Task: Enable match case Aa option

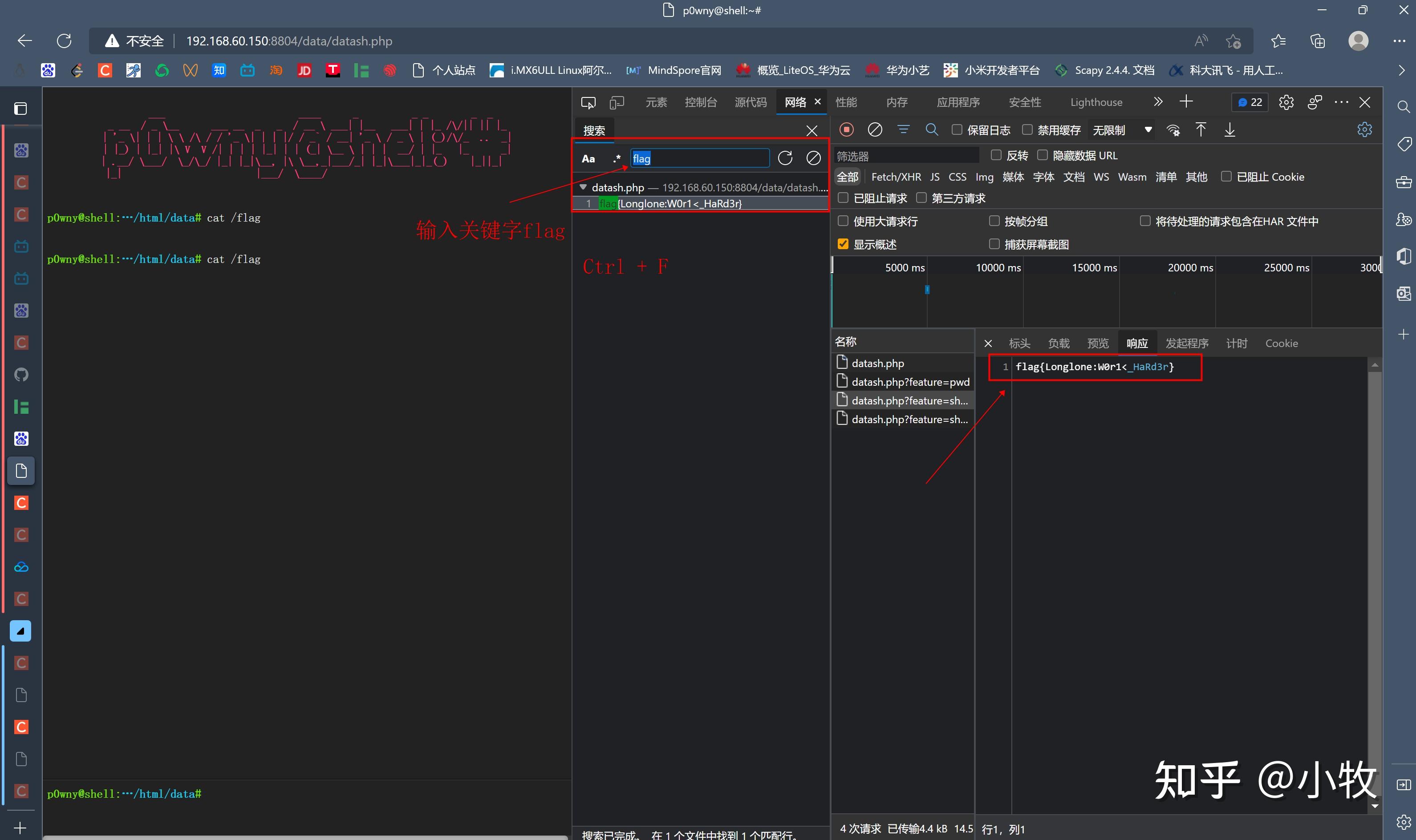Action: pos(588,158)
